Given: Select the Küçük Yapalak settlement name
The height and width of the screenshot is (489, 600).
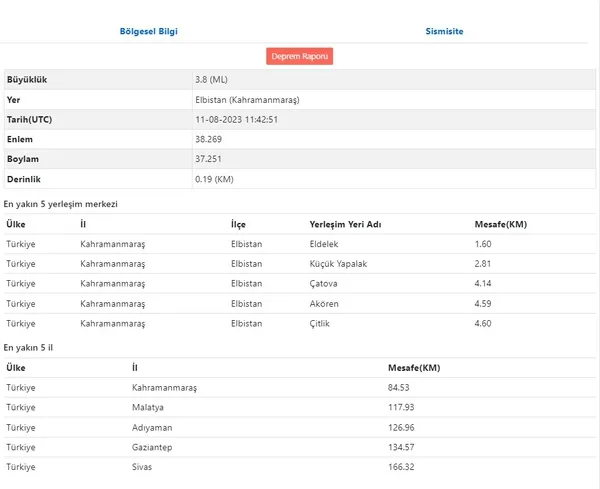Looking at the screenshot, I should [x=339, y=264].
